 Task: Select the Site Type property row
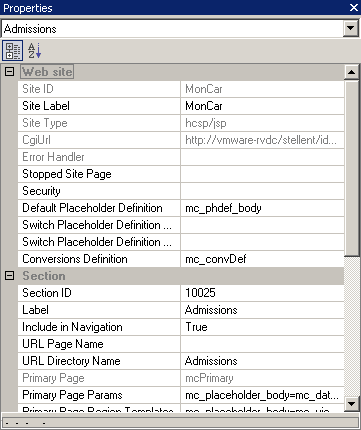(x=181, y=123)
